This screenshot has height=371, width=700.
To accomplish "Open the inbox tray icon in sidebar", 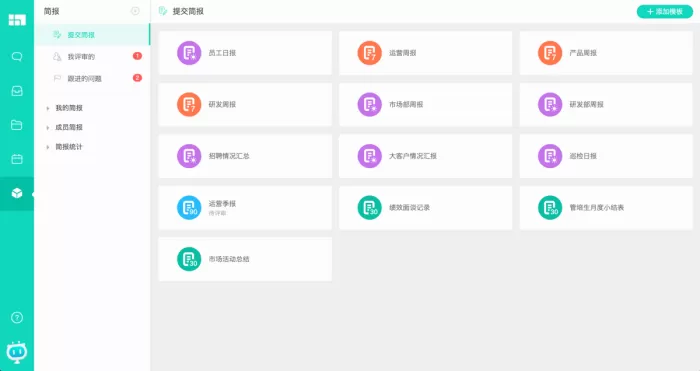I will (17, 91).
